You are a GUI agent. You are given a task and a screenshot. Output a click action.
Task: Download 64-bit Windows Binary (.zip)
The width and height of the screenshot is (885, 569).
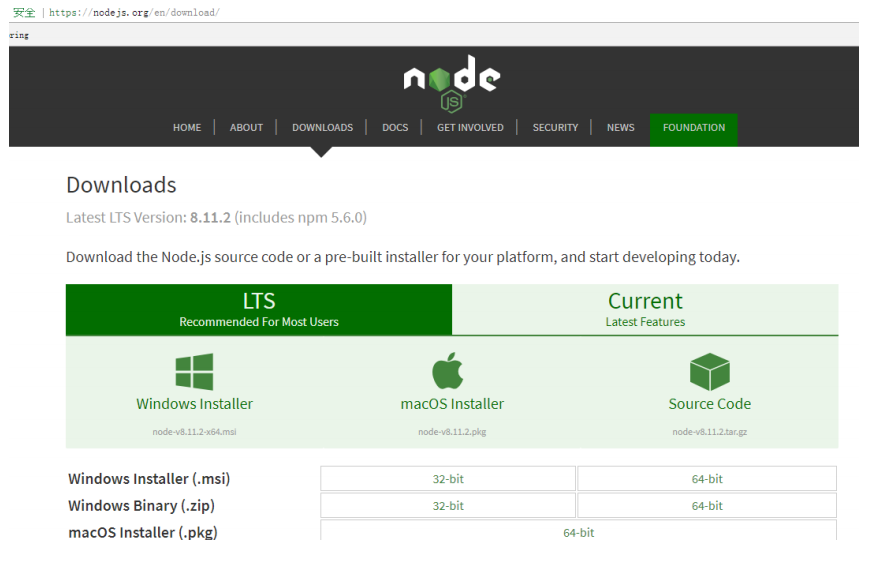(707, 506)
